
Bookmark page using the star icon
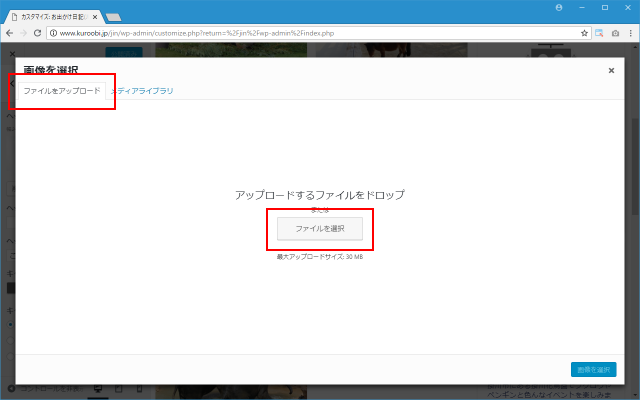coord(584,33)
